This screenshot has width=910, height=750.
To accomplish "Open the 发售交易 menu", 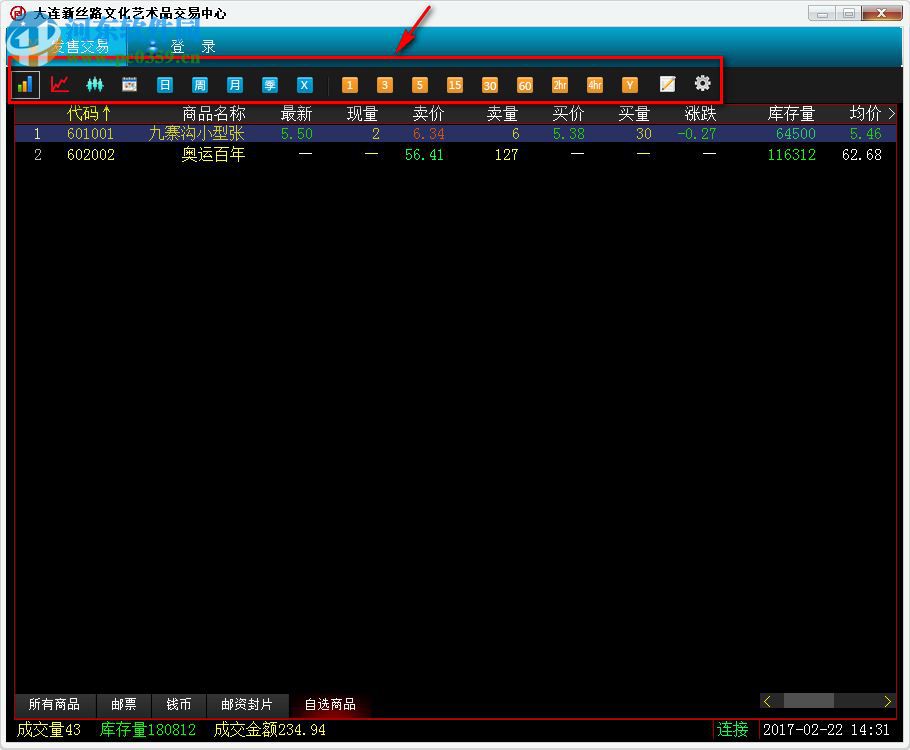I will [80, 46].
